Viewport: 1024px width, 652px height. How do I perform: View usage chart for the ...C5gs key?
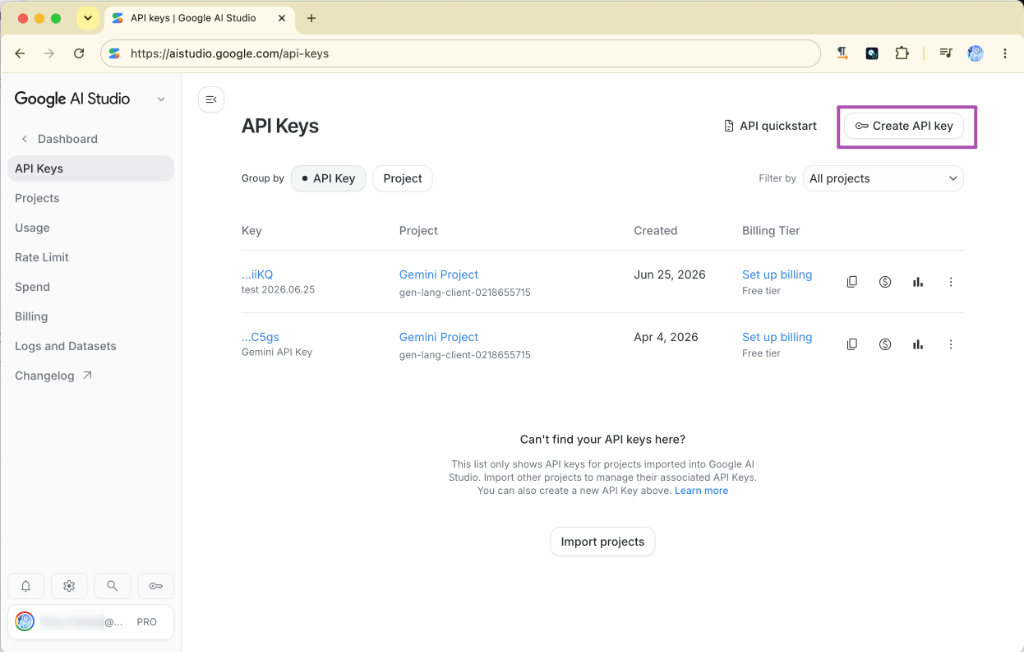point(918,344)
